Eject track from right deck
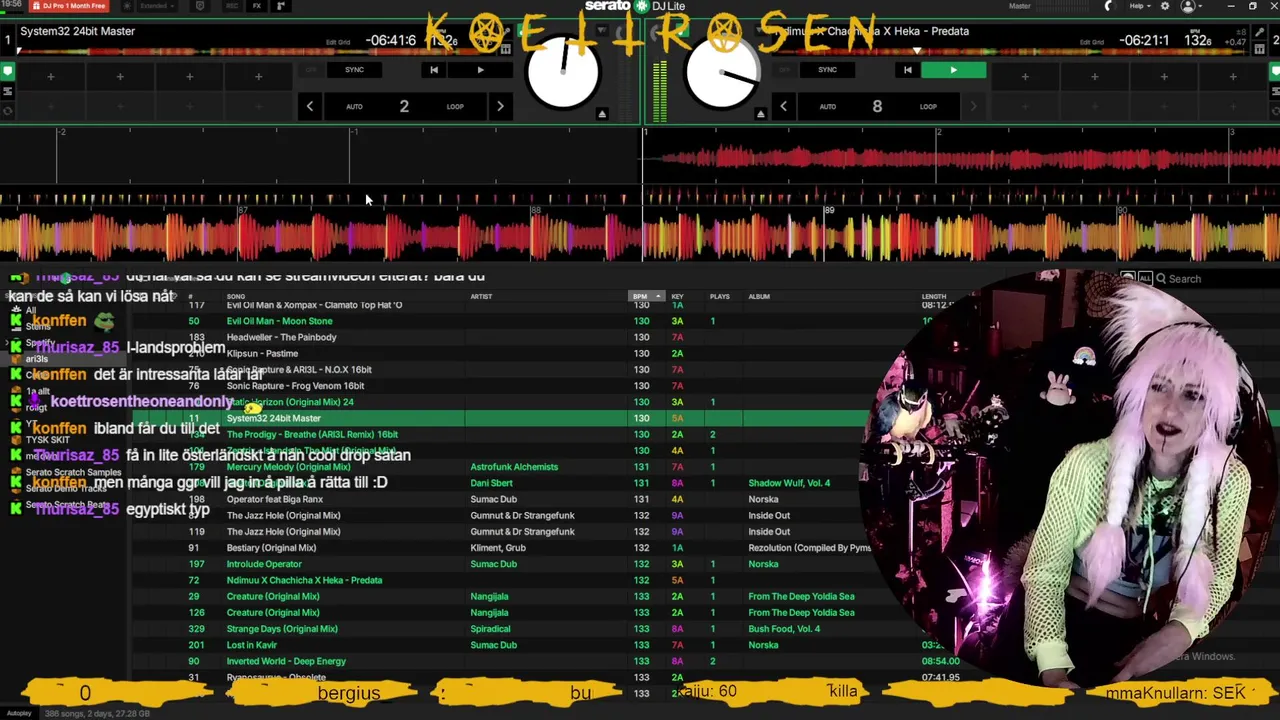 tap(760, 114)
